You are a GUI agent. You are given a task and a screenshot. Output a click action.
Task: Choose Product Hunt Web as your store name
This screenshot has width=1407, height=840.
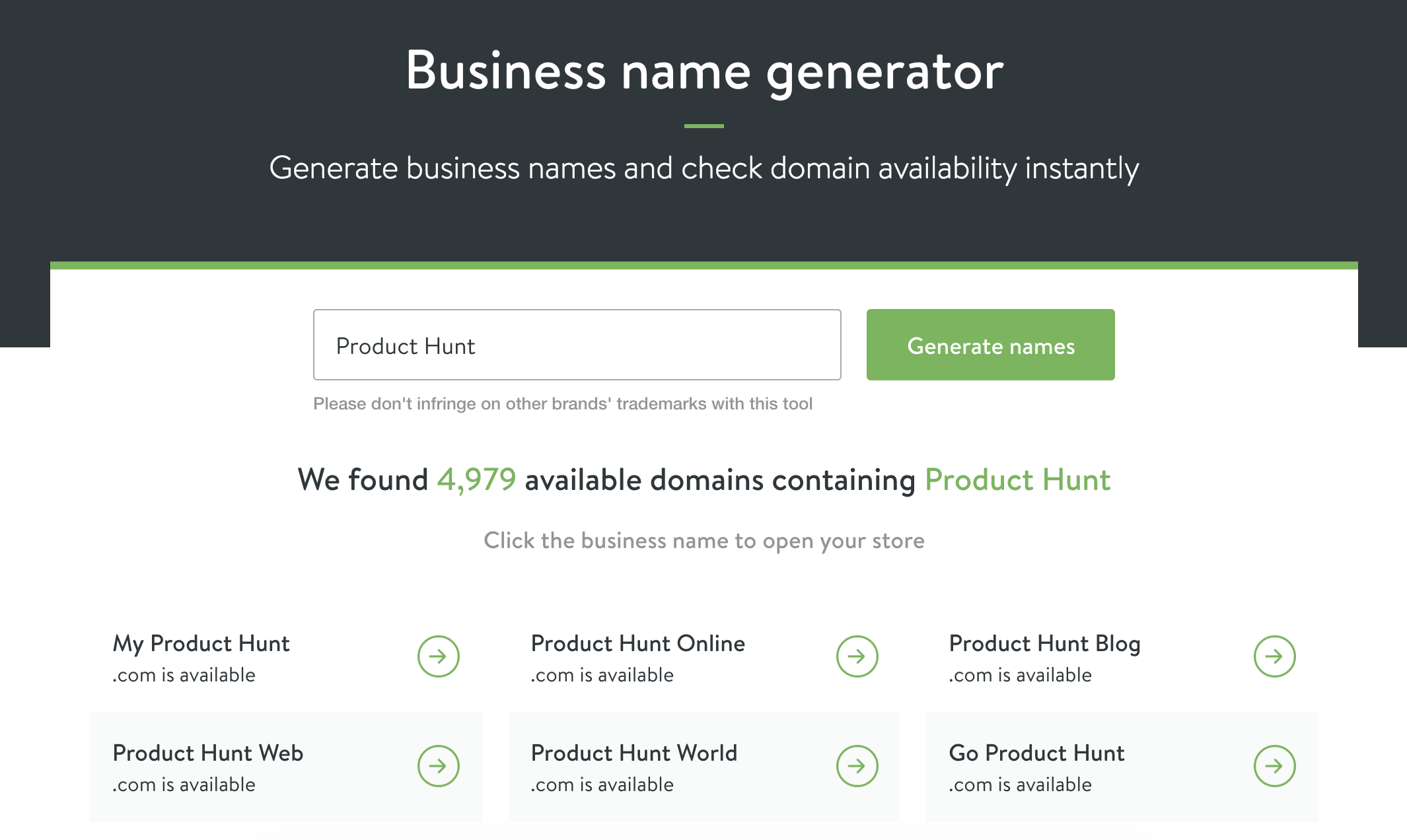click(208, 753)
